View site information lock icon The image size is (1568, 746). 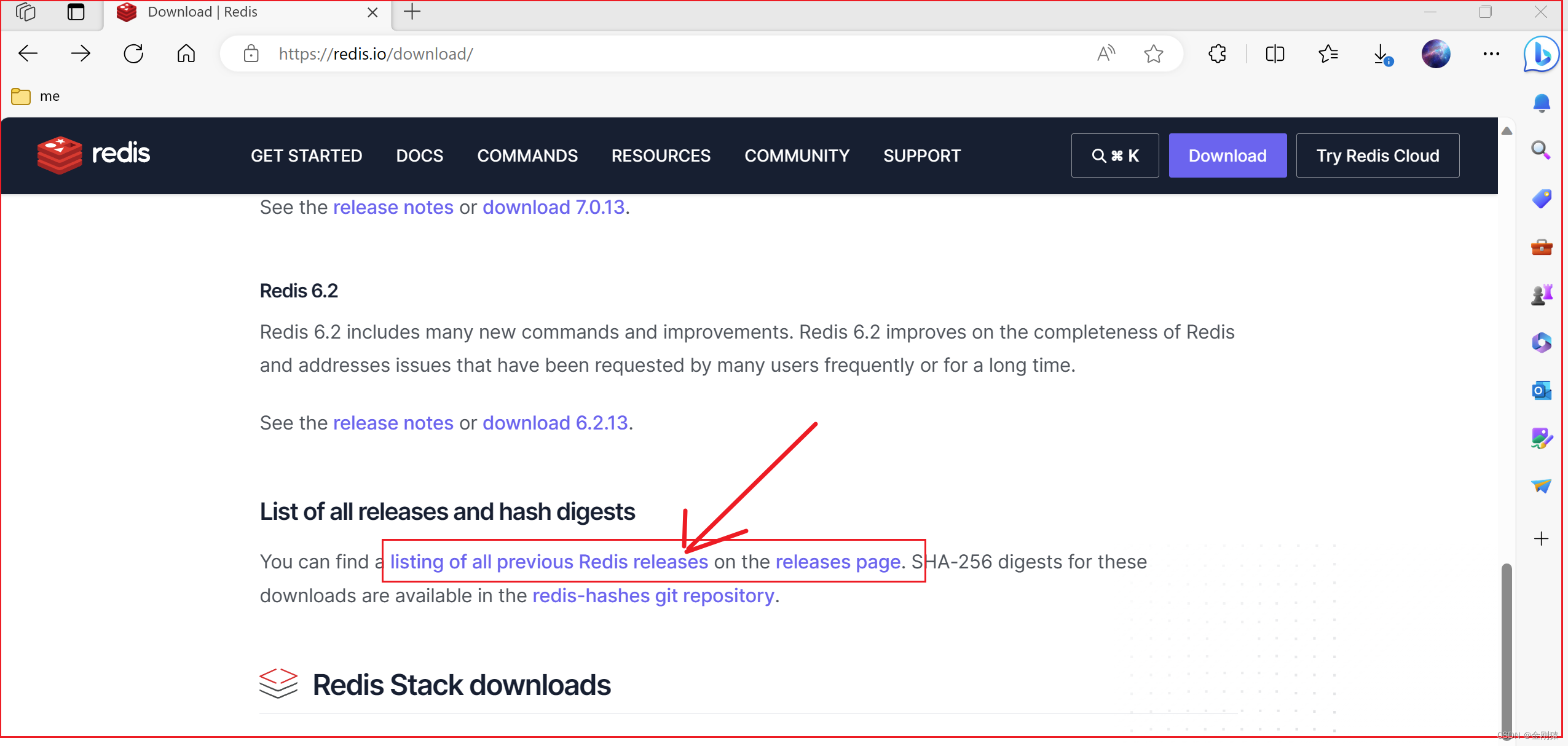point(251,54)
